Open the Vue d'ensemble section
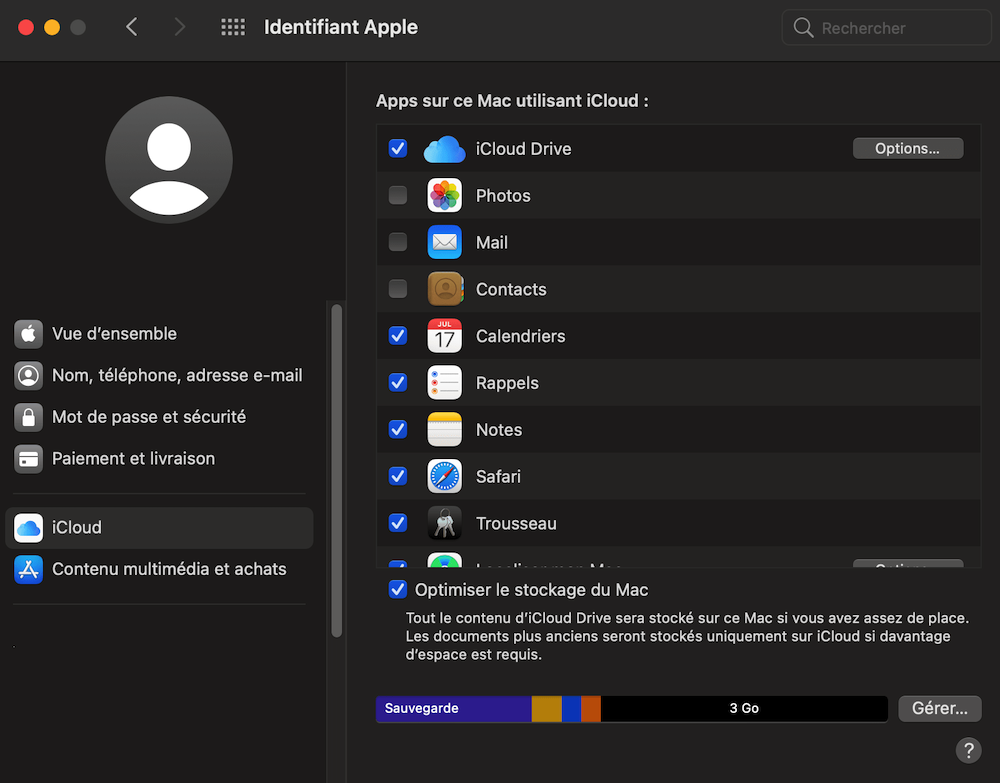The image size is (1000, 783). pos(159,334)
